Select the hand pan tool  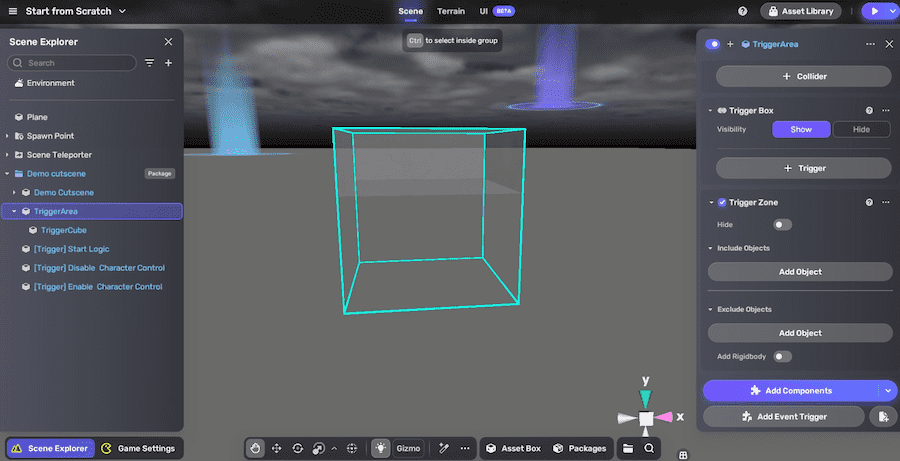256,448
